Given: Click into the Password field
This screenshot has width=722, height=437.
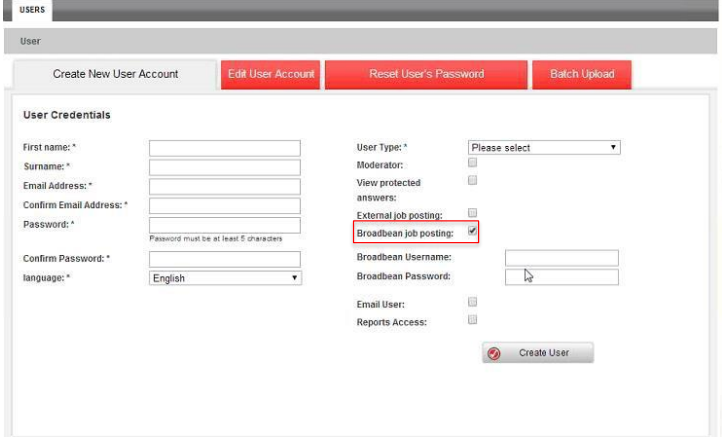Looking at the screenshot, I should (x=225, y=225).
